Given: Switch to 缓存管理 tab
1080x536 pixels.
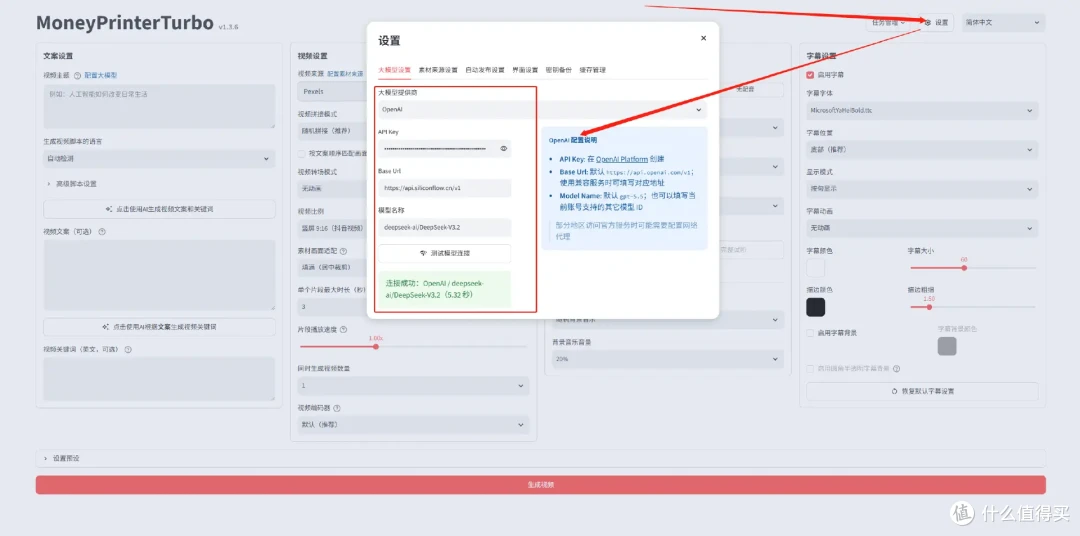Looking at the screenshot, I should [x=592, y=70].
